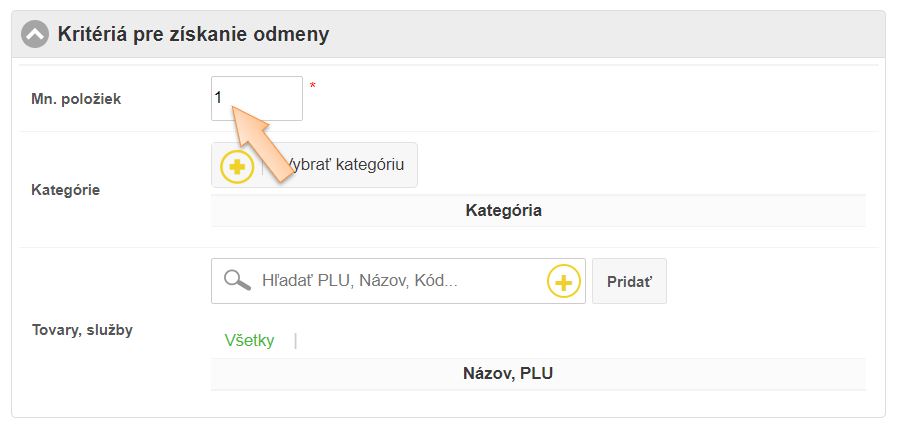
Task: Click the Mn. položiek label
Action: [76, 99]
